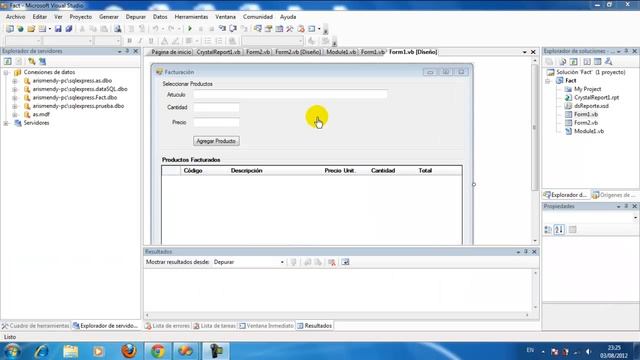Pin the Explorador de servidores panel
The height and width of the screenshot is (360, 640).
(127, 51)
